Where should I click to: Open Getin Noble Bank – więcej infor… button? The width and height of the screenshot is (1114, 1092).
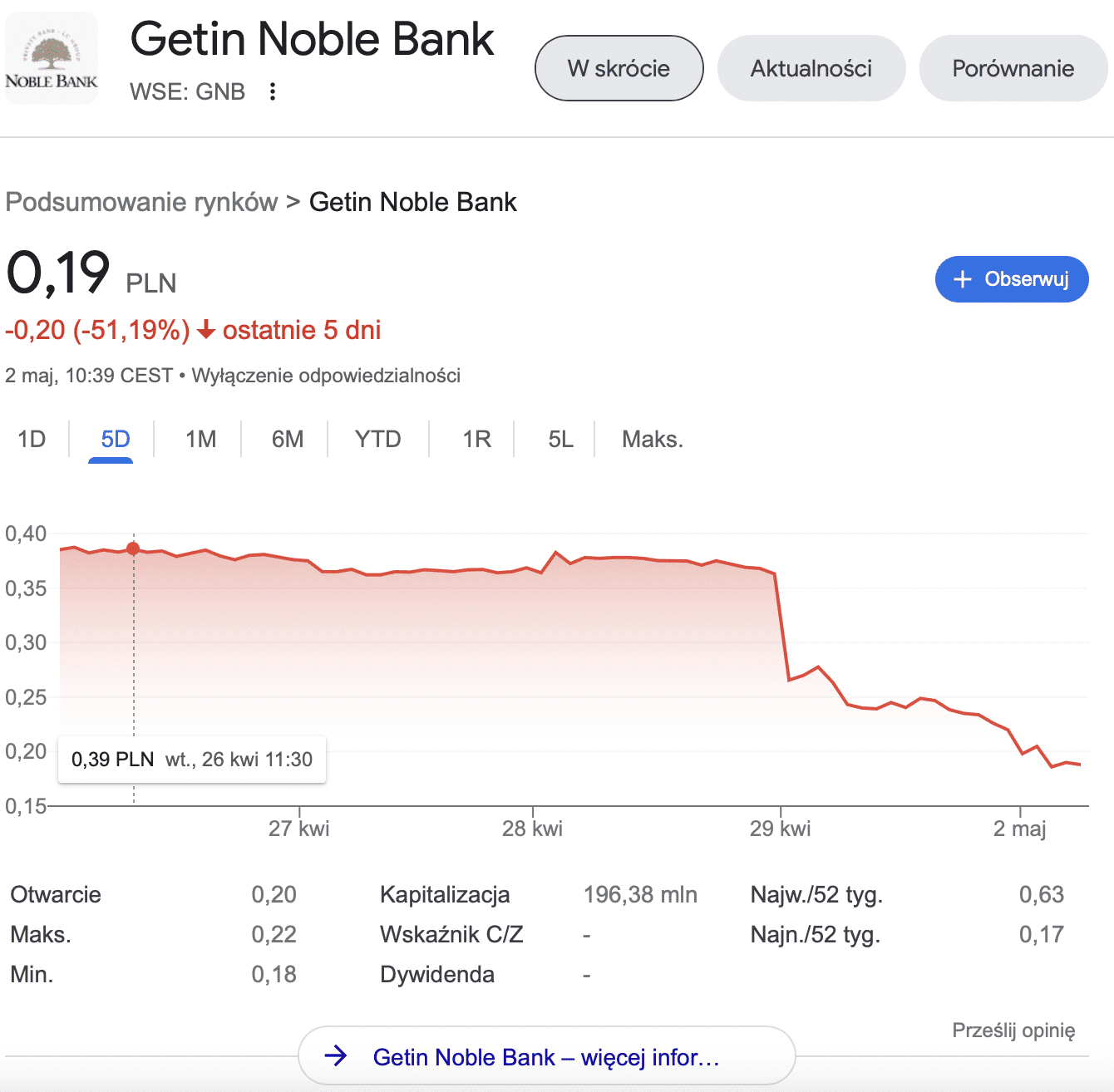tap(545, 1056)
